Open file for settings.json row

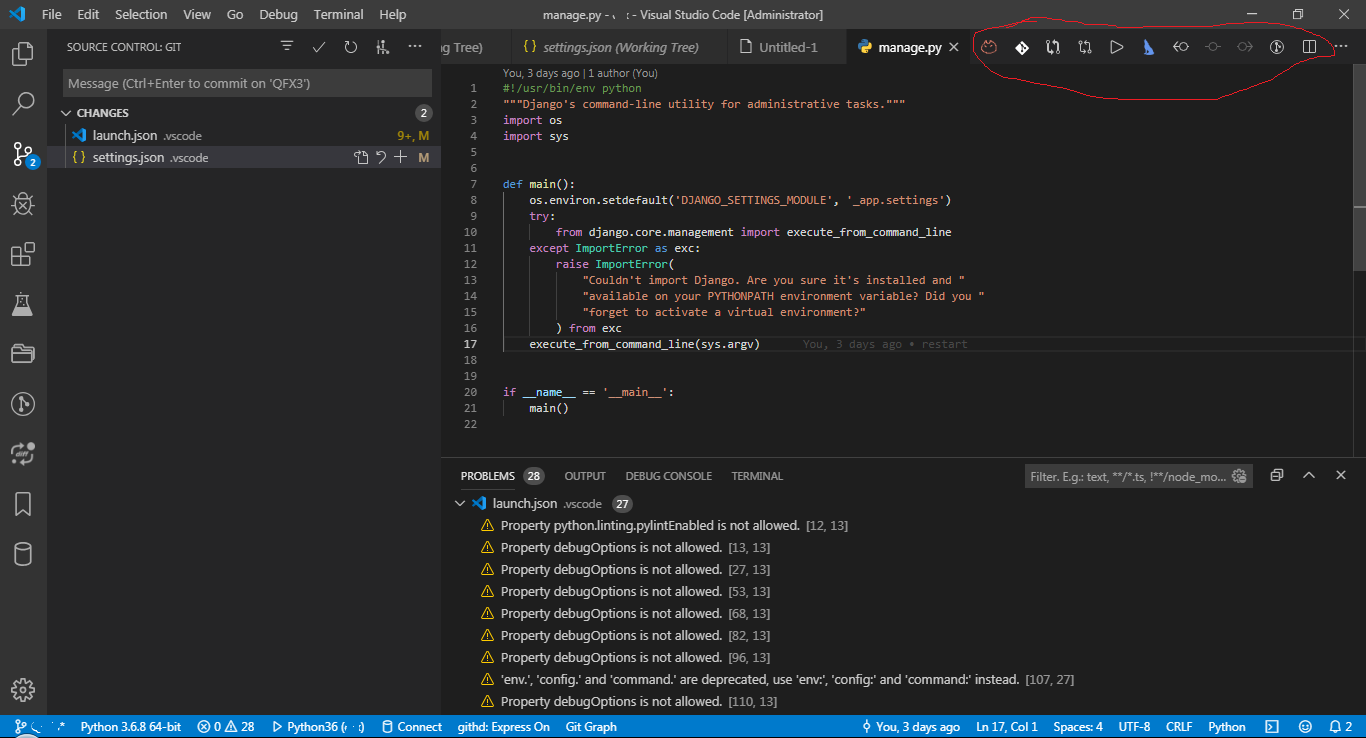click(x=361, y=158)
